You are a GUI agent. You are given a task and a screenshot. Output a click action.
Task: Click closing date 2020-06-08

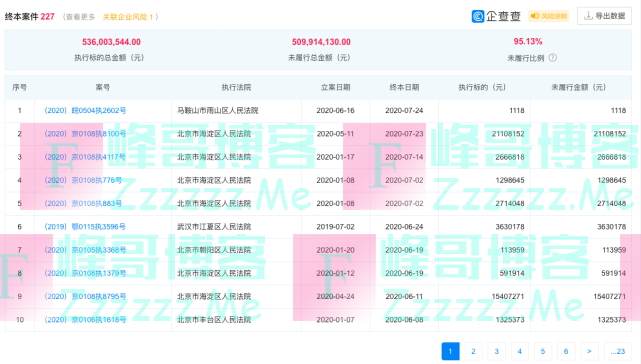(x=404, y=319)
